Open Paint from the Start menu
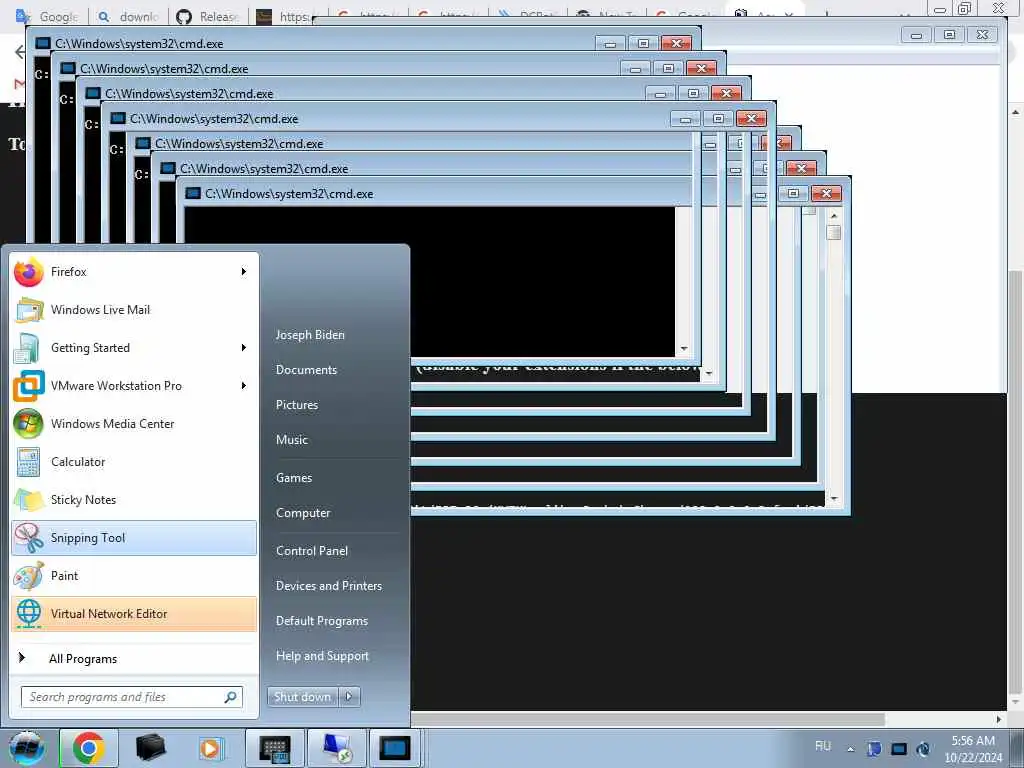This screenshot has height=768, width=1024. click(134, 576)
